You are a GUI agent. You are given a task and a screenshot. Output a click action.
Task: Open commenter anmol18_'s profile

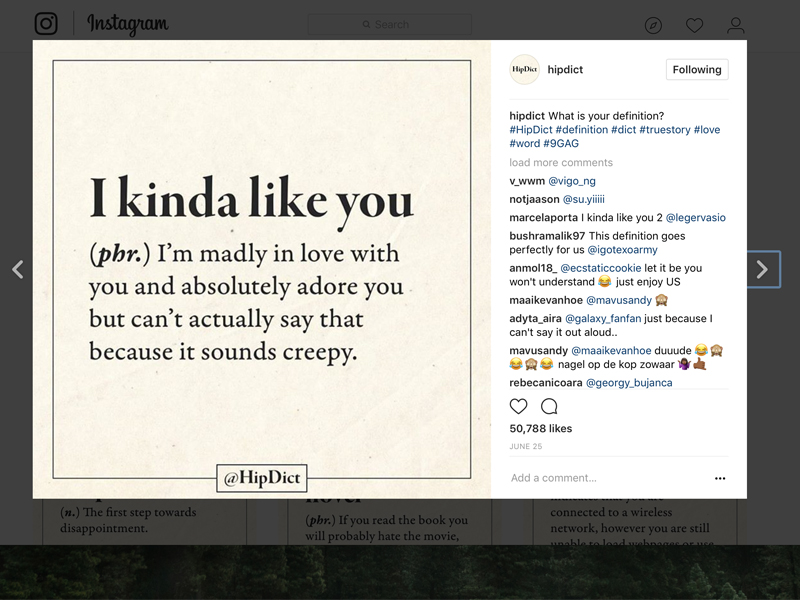click(533, 268)
